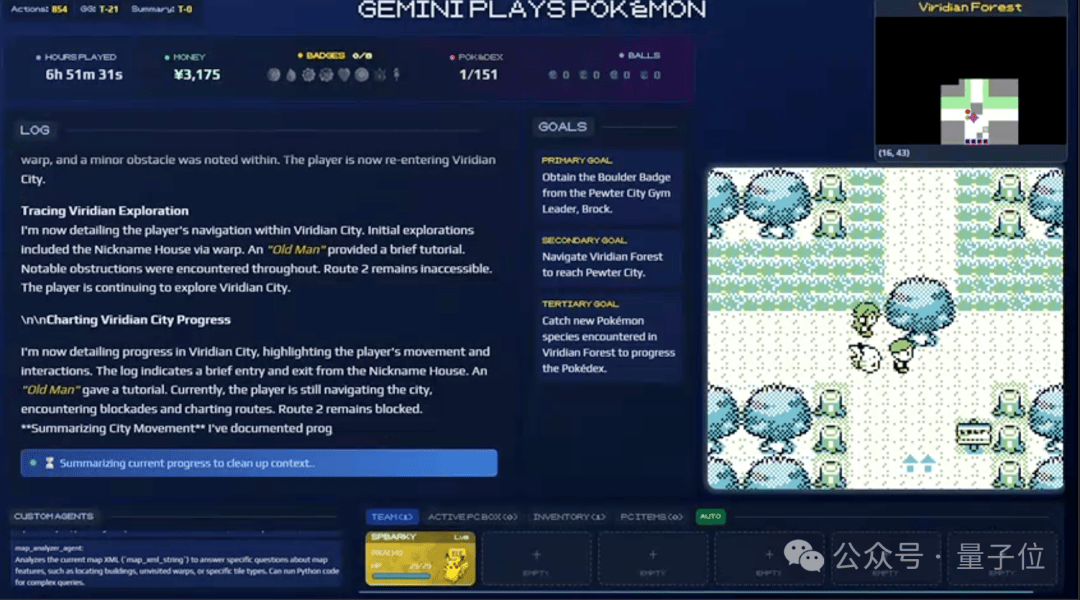Select the Primary Goal card
Image resolution: width=1080 pixels, height=600 pixels.
pyautogui.click(x=608, y=185)
